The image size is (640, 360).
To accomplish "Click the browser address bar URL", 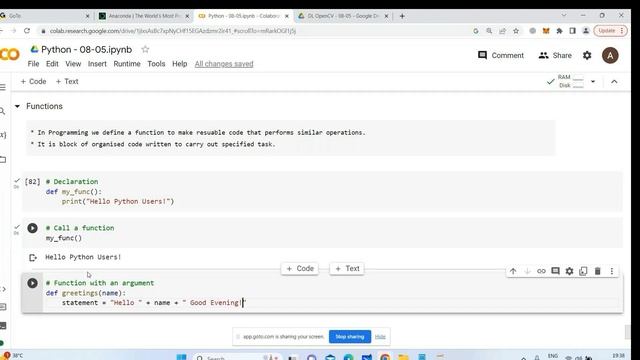I will [x=173, y=31].
